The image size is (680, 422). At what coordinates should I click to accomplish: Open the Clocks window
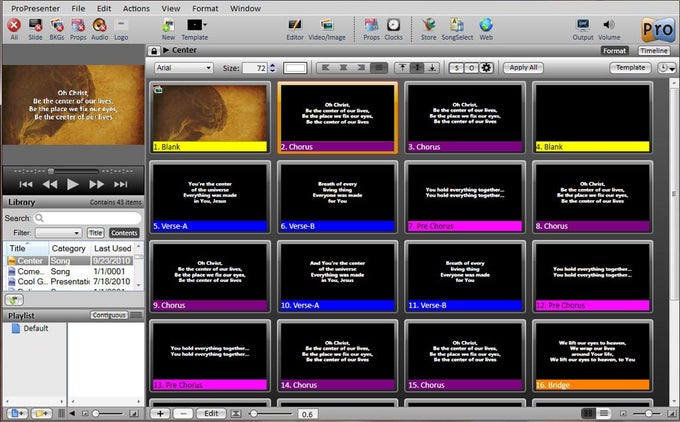[394, 25]
